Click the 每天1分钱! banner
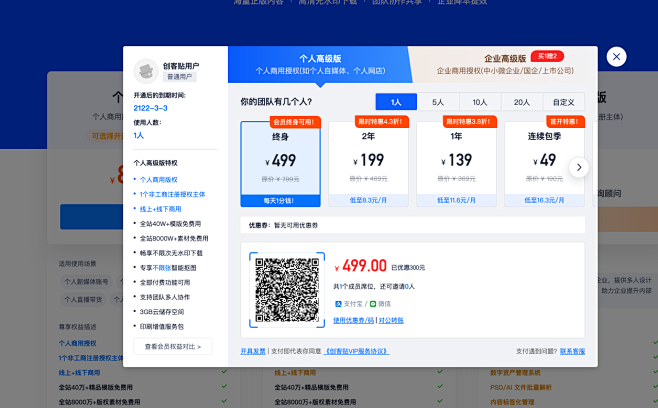This screenshot has height=408, width=658. [x=280, y=201]
